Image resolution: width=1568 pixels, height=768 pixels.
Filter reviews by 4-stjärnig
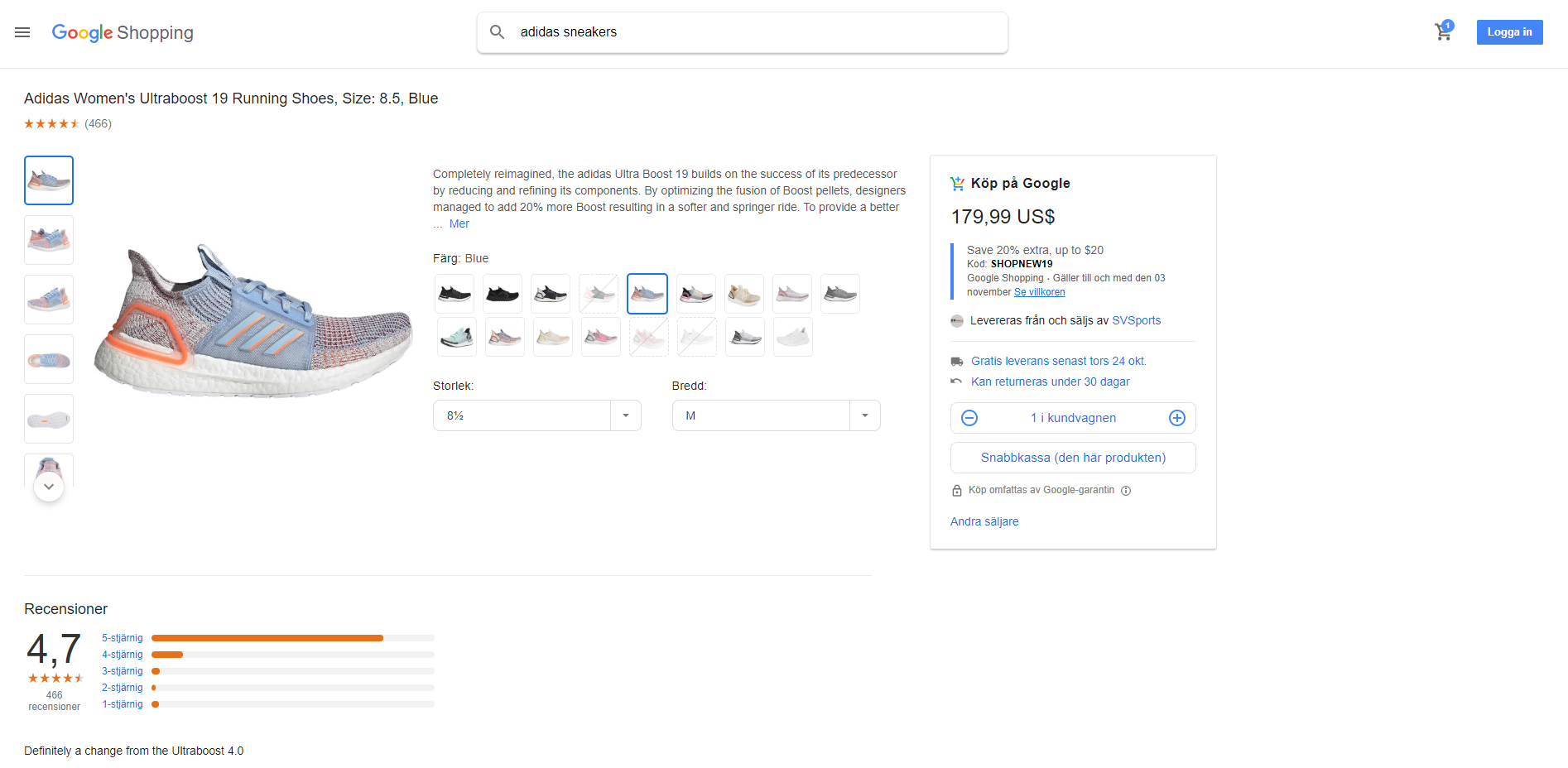click(123, 655)
